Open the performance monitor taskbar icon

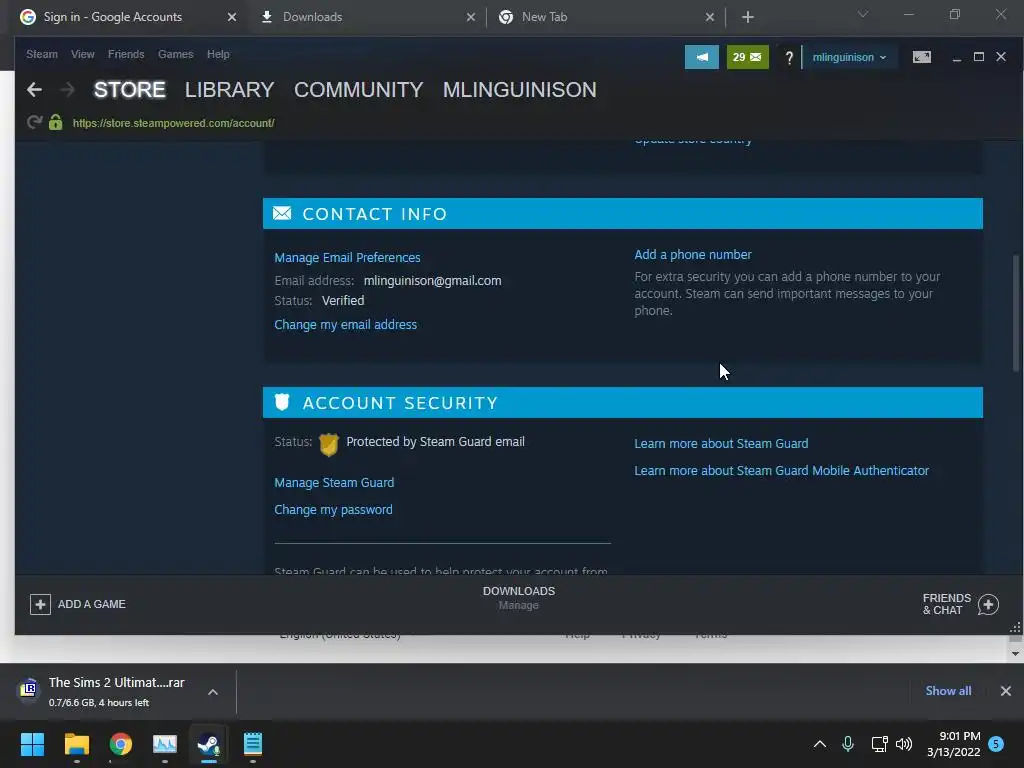[x=165, y=744]
